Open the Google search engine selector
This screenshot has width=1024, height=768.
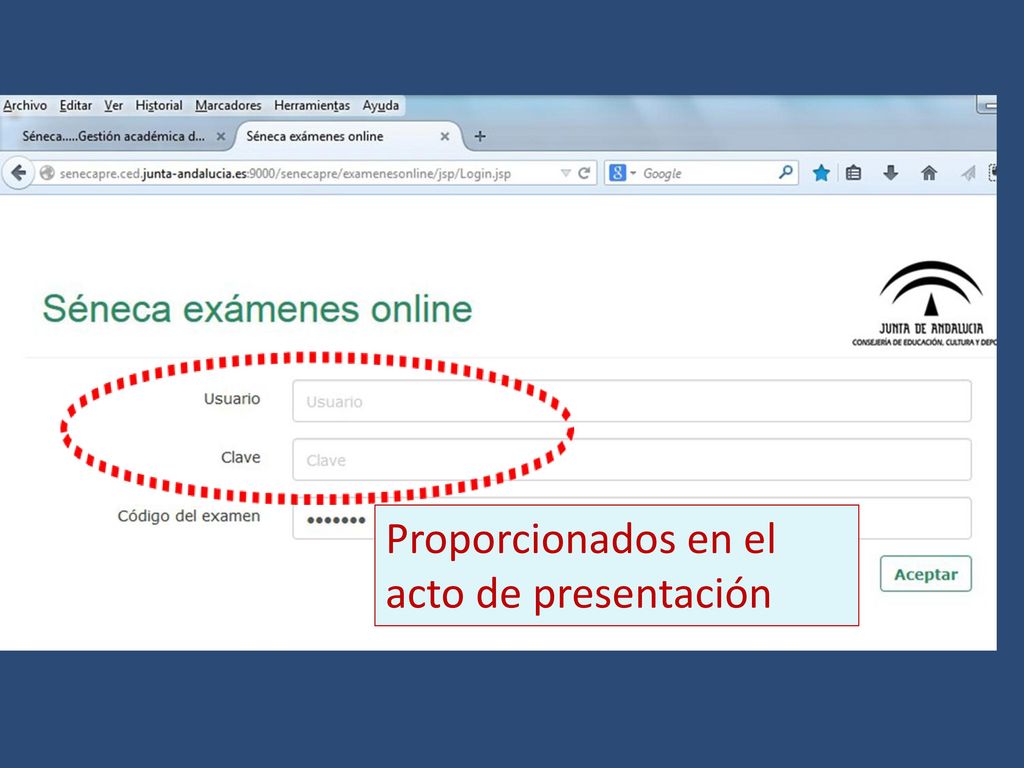pos(622,173)
